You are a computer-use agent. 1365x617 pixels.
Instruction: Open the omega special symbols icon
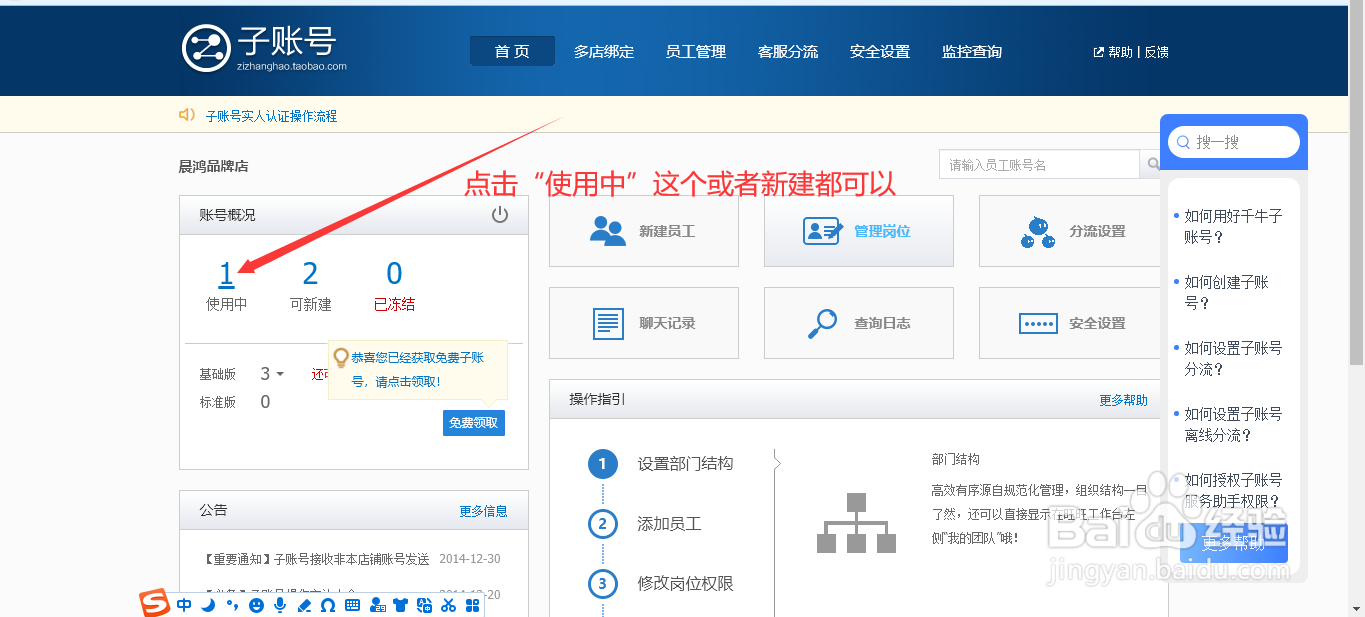[328, 605]
